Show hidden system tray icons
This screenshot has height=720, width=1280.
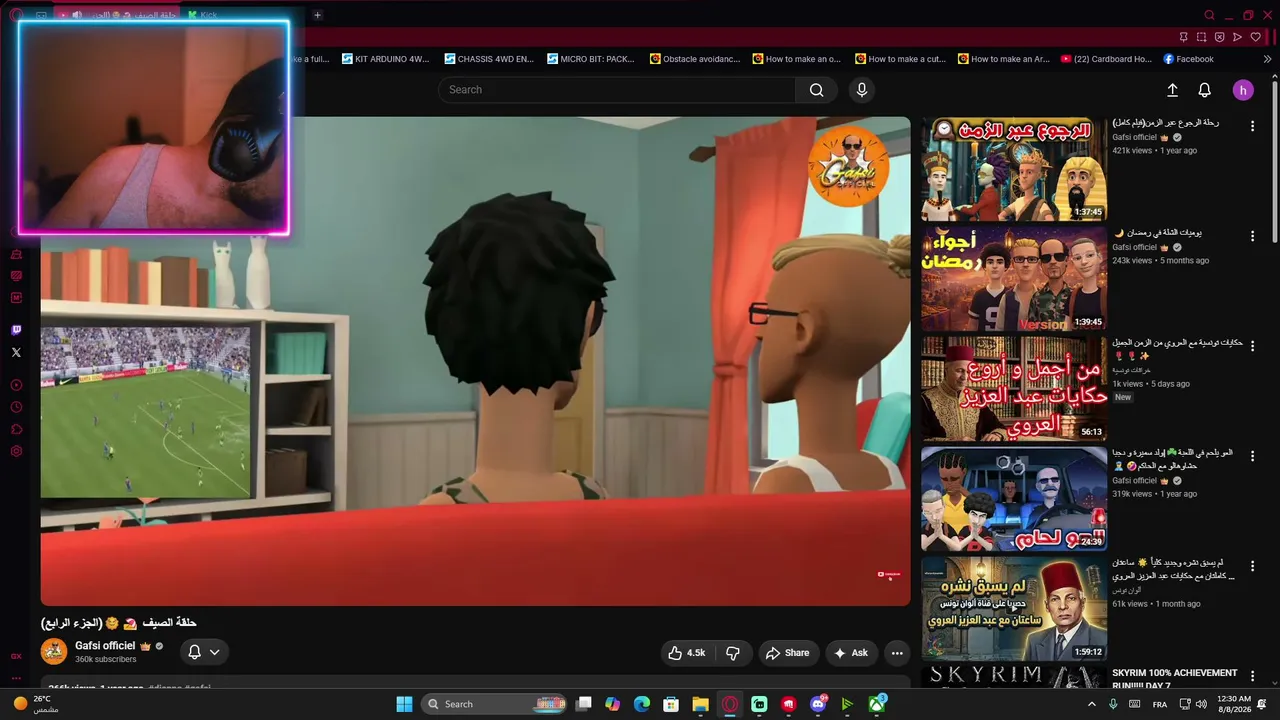[x=1092, y=704]
